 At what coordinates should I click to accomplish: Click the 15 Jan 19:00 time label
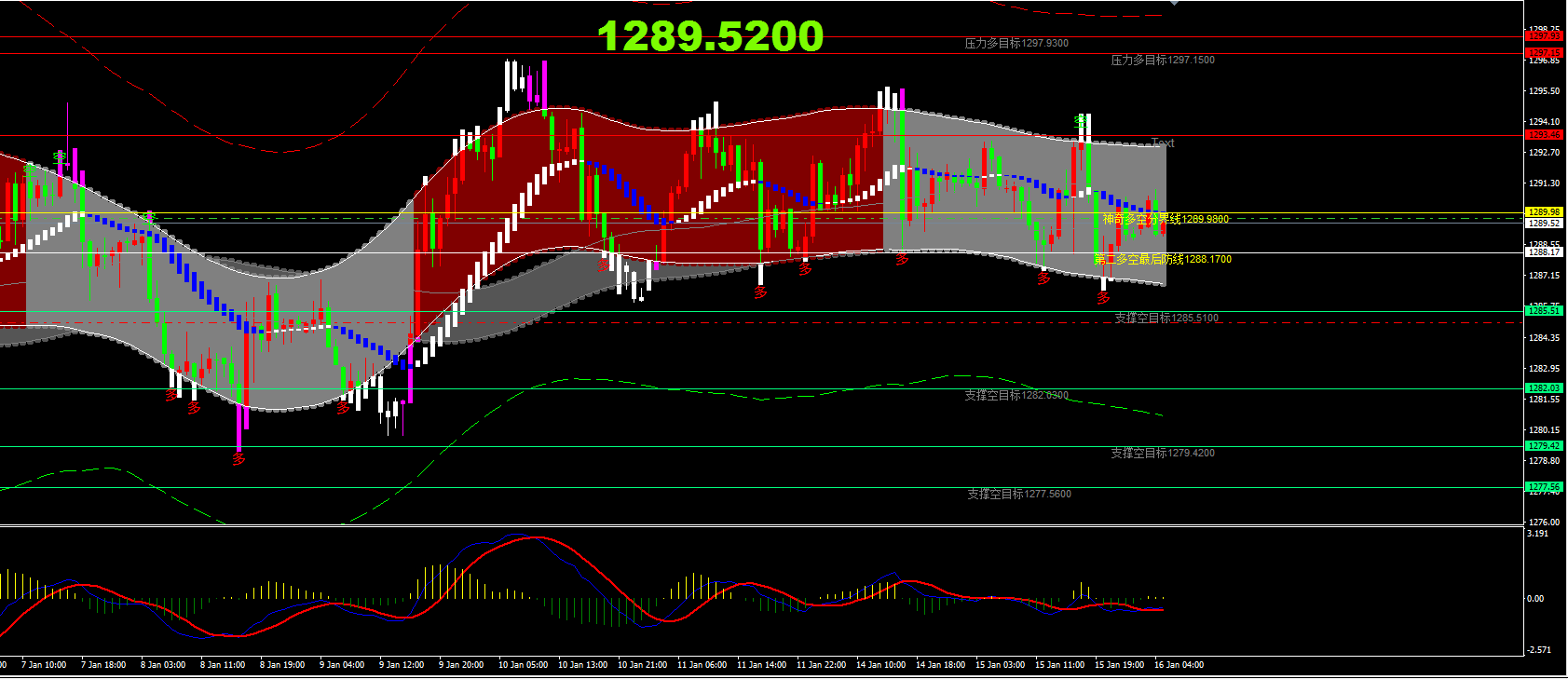click(1119, 665)
